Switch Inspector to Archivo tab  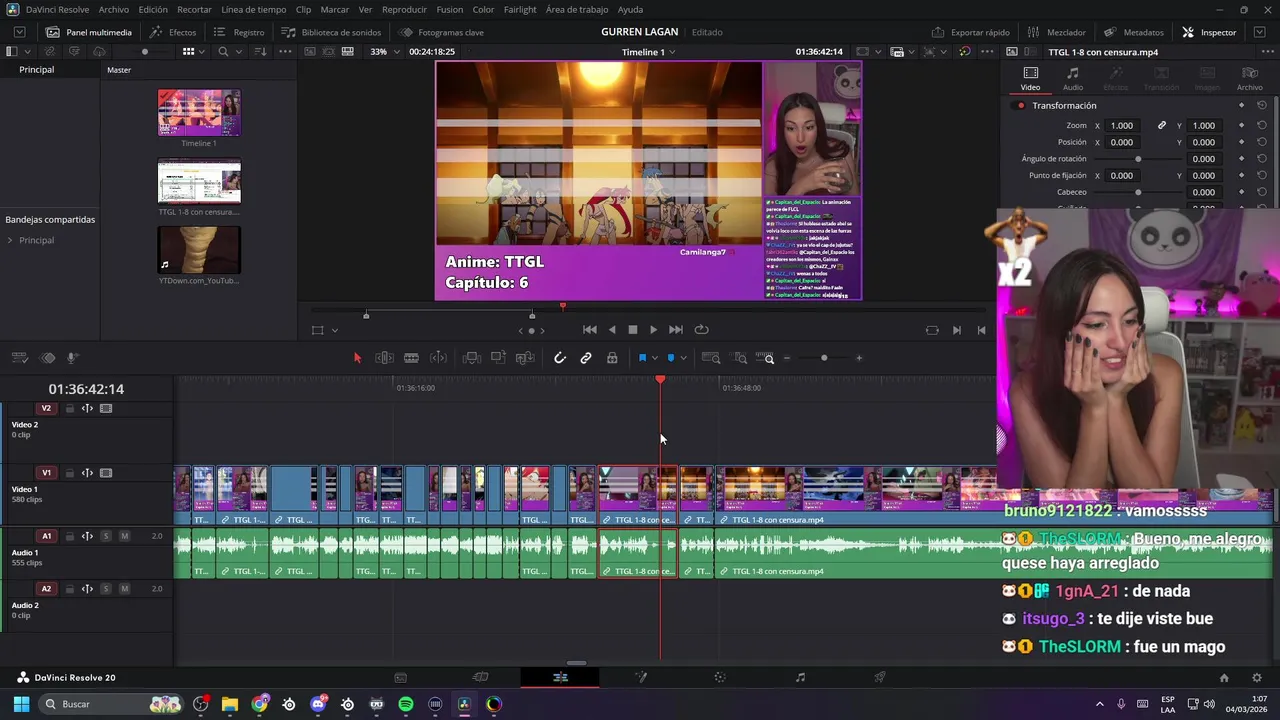pos(1249,79)
